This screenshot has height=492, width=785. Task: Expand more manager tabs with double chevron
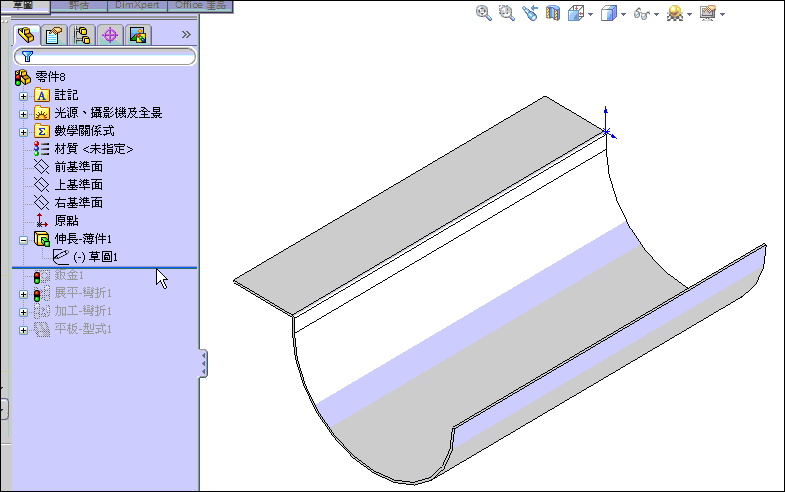click(x=186, y=35)
